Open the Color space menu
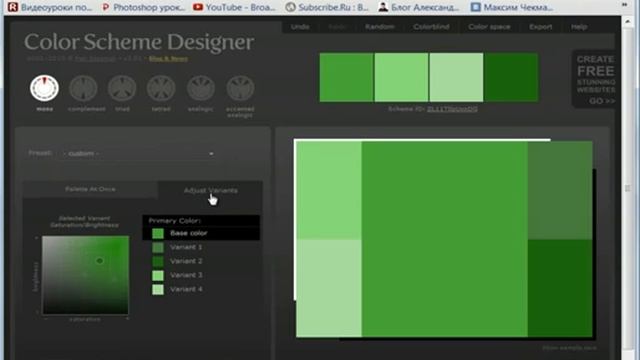The height and width of the screenshot is (360, 640). (x=489, y=27)
